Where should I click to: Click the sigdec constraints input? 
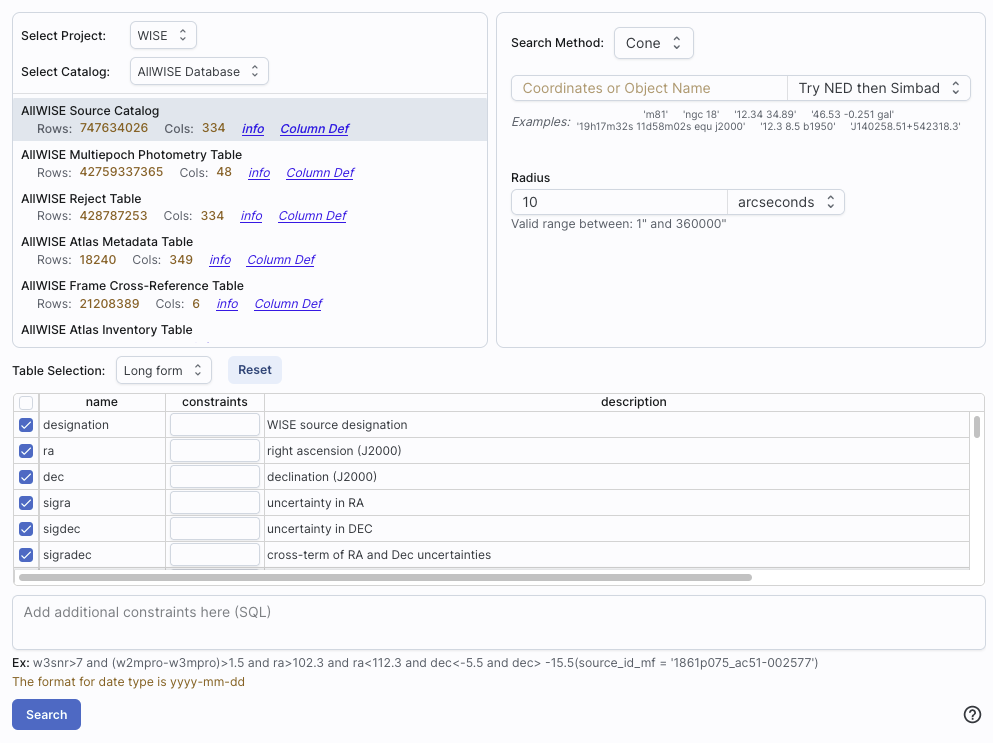click(x=215, y=528)
